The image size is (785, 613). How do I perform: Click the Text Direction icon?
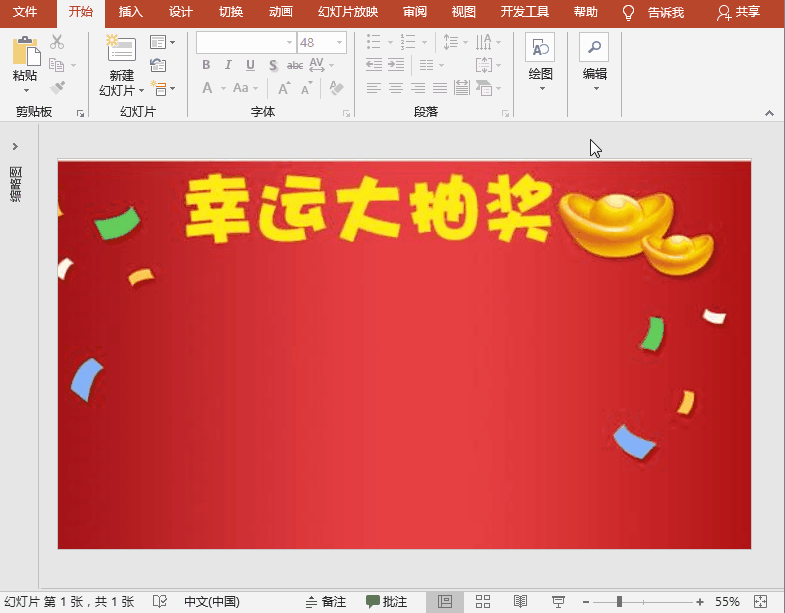click(484, 42)
